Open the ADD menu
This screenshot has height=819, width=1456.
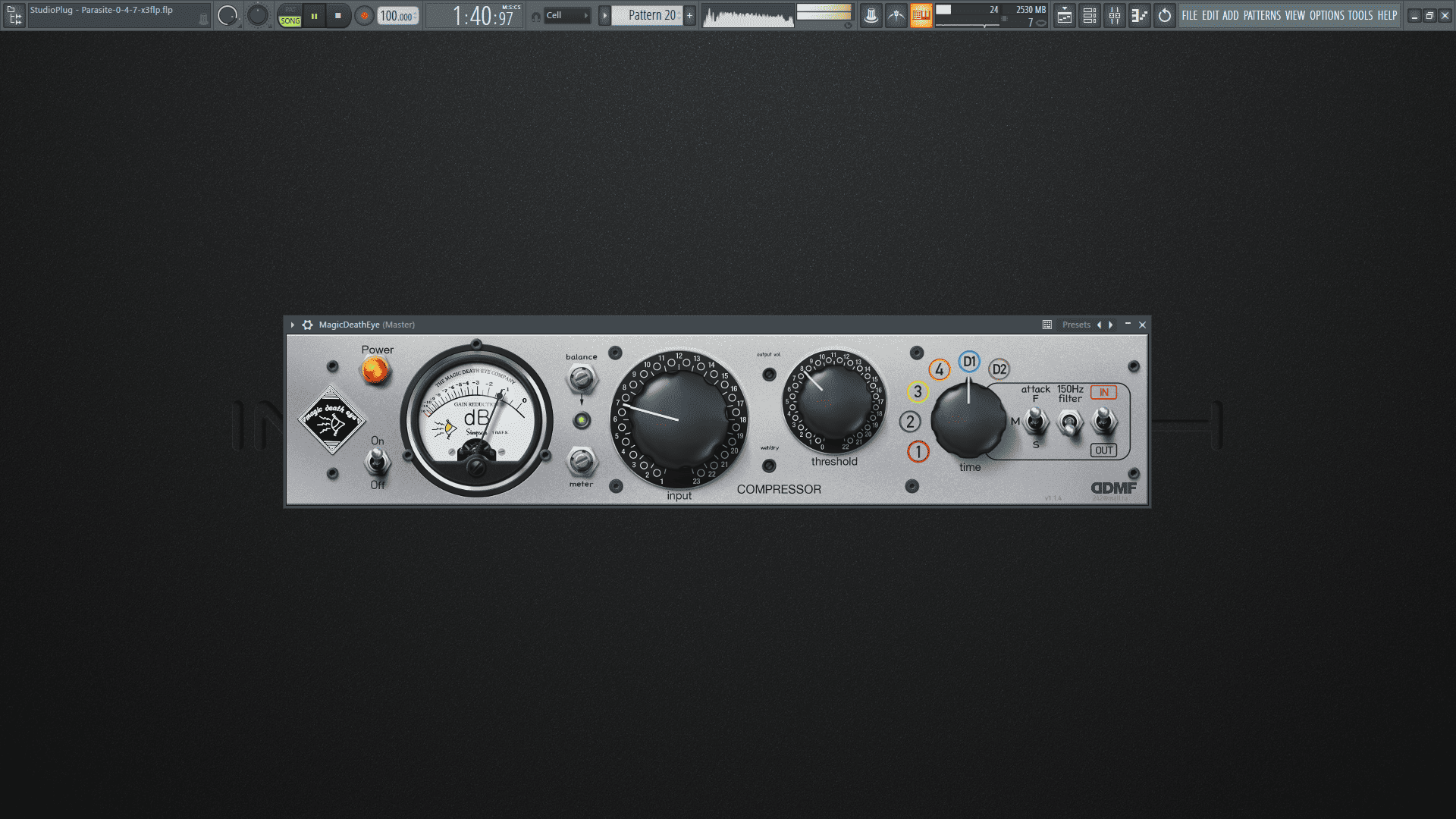coord(1230,15)
